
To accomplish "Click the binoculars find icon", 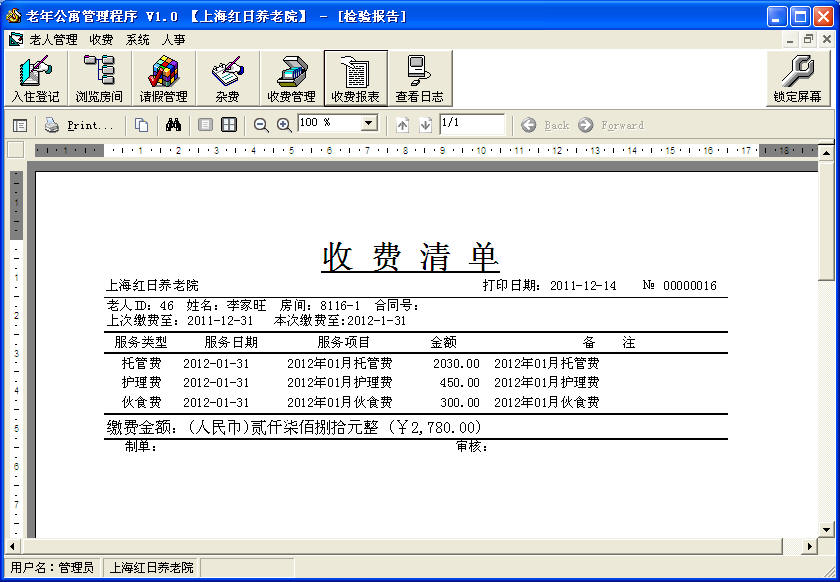I will pyautogui.click(x=172, y=125).
